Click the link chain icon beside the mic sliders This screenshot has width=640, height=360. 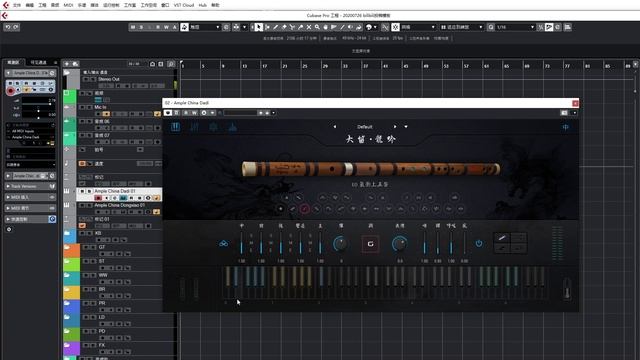[x=223, y=244]
